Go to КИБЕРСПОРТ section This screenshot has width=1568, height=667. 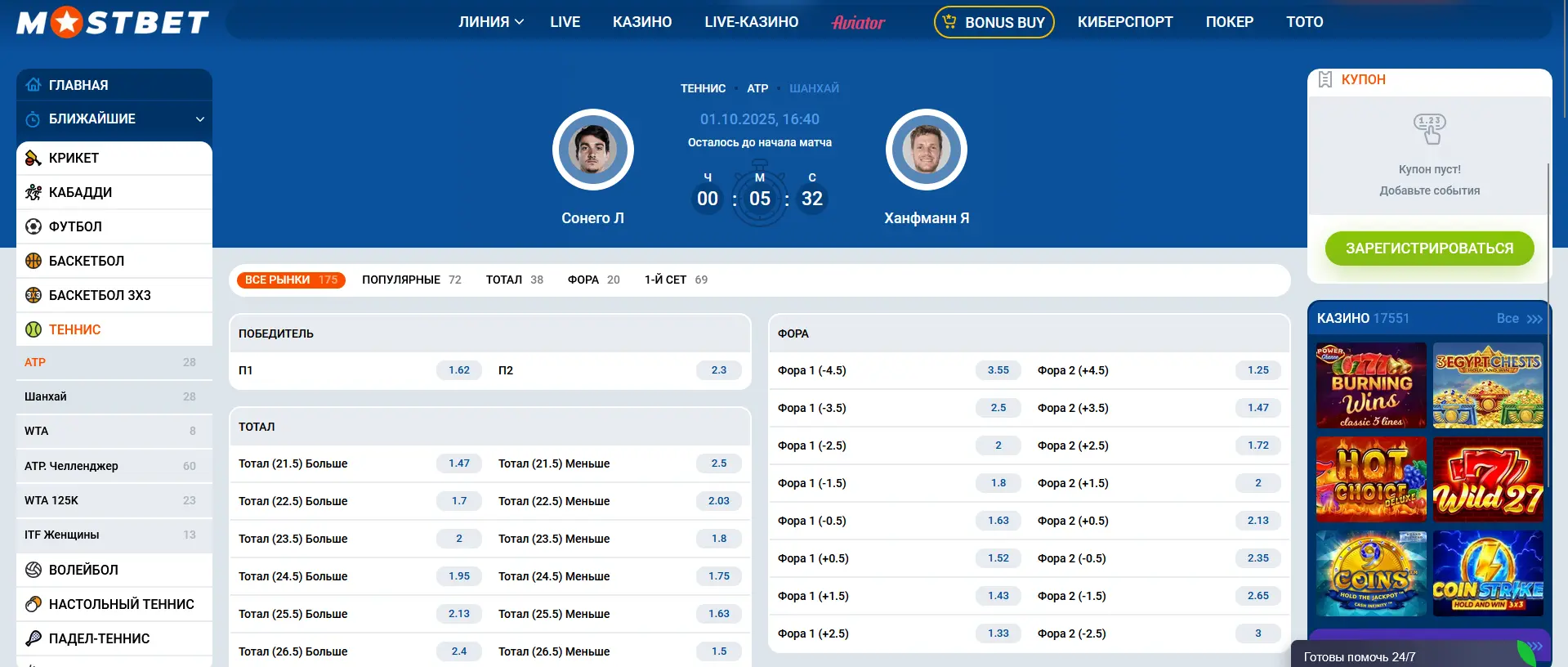click(x=1125, y=22)
